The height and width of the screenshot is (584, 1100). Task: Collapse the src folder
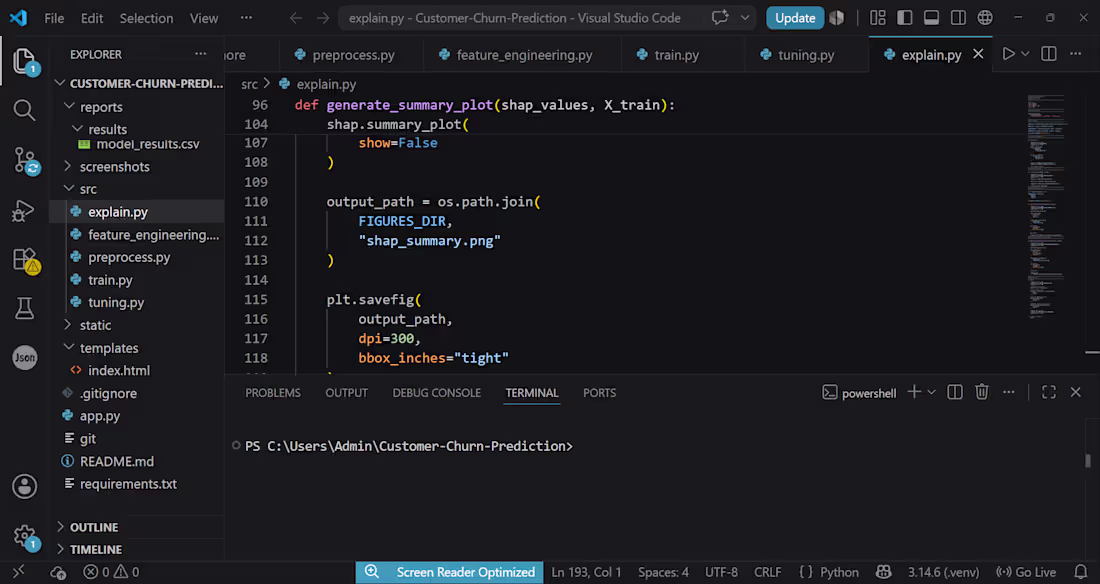tap(69, 188)
